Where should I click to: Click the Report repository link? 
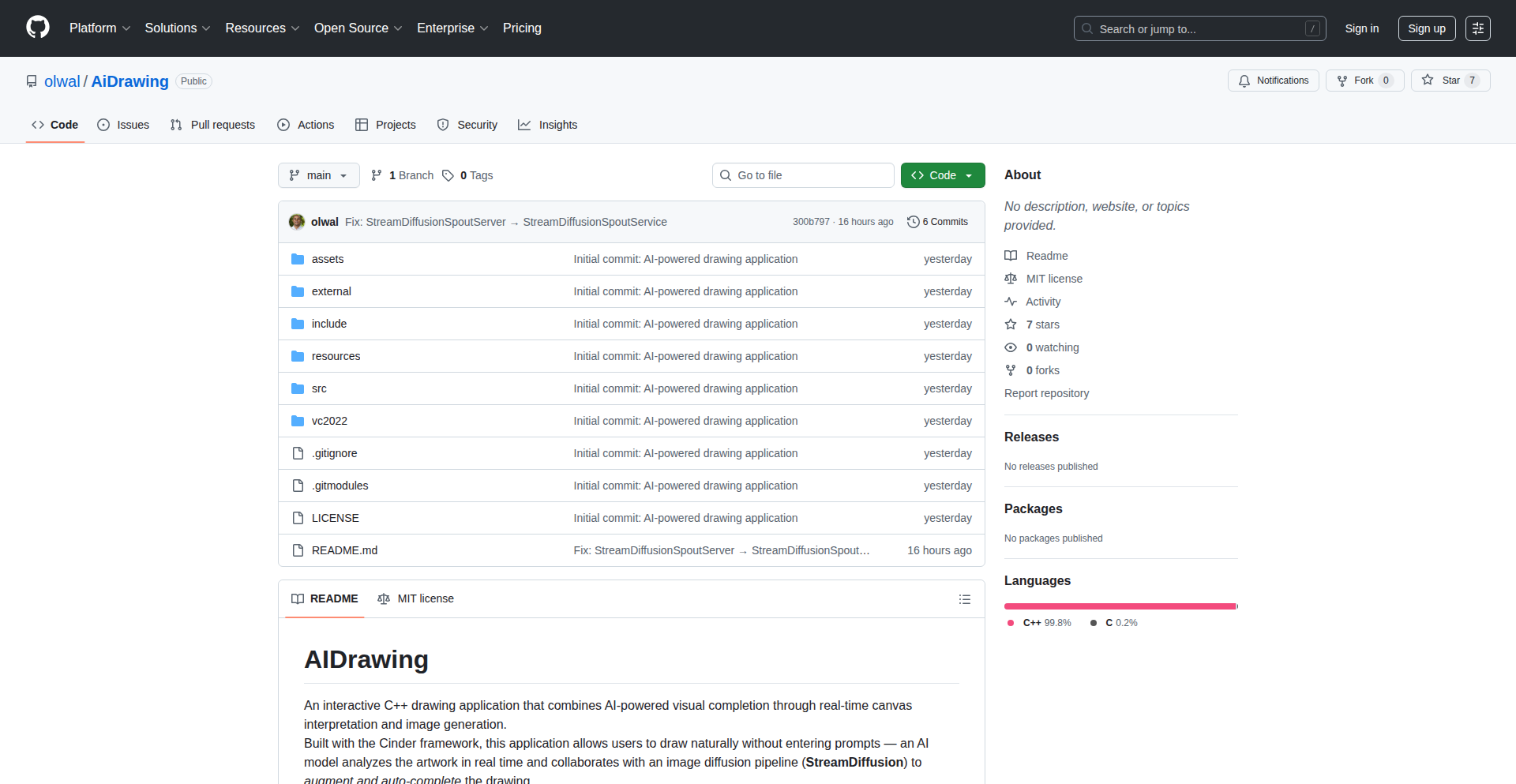[x=1046, y=393]
